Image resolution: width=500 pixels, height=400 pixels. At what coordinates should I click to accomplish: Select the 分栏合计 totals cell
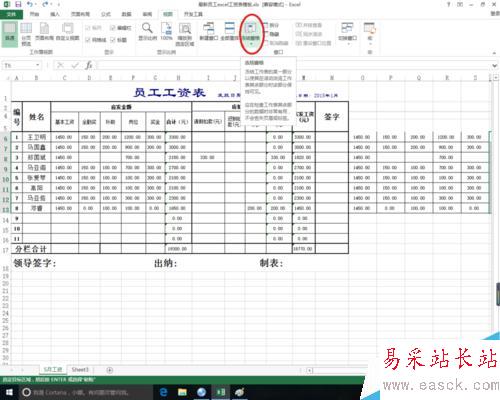tap(31, 249)
